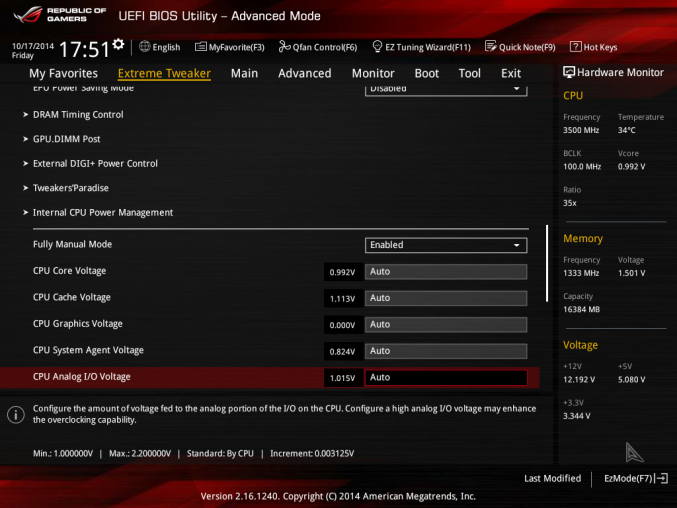The height and width of the screenshot is (508, 677).
Task: Click the 1.113V cache voltage reading
Action: click(342, 299)
